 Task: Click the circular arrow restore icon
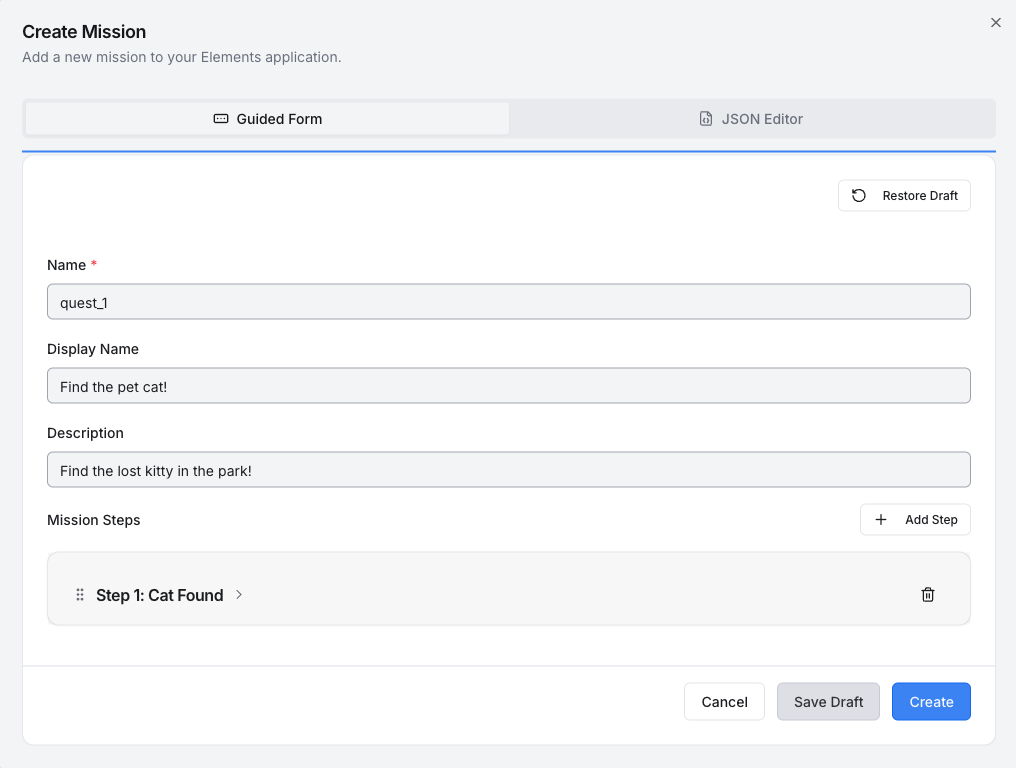point(859,196)
